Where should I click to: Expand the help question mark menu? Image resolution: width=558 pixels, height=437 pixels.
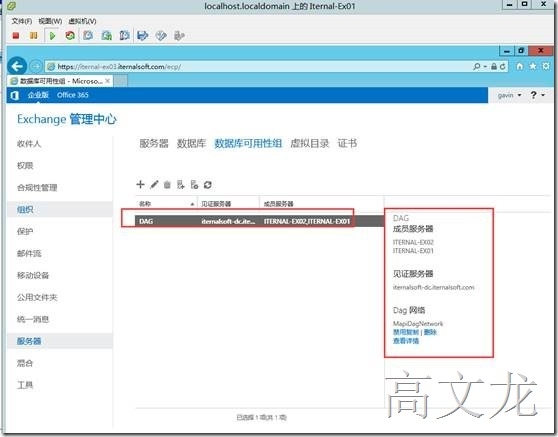tap(537, 95)
